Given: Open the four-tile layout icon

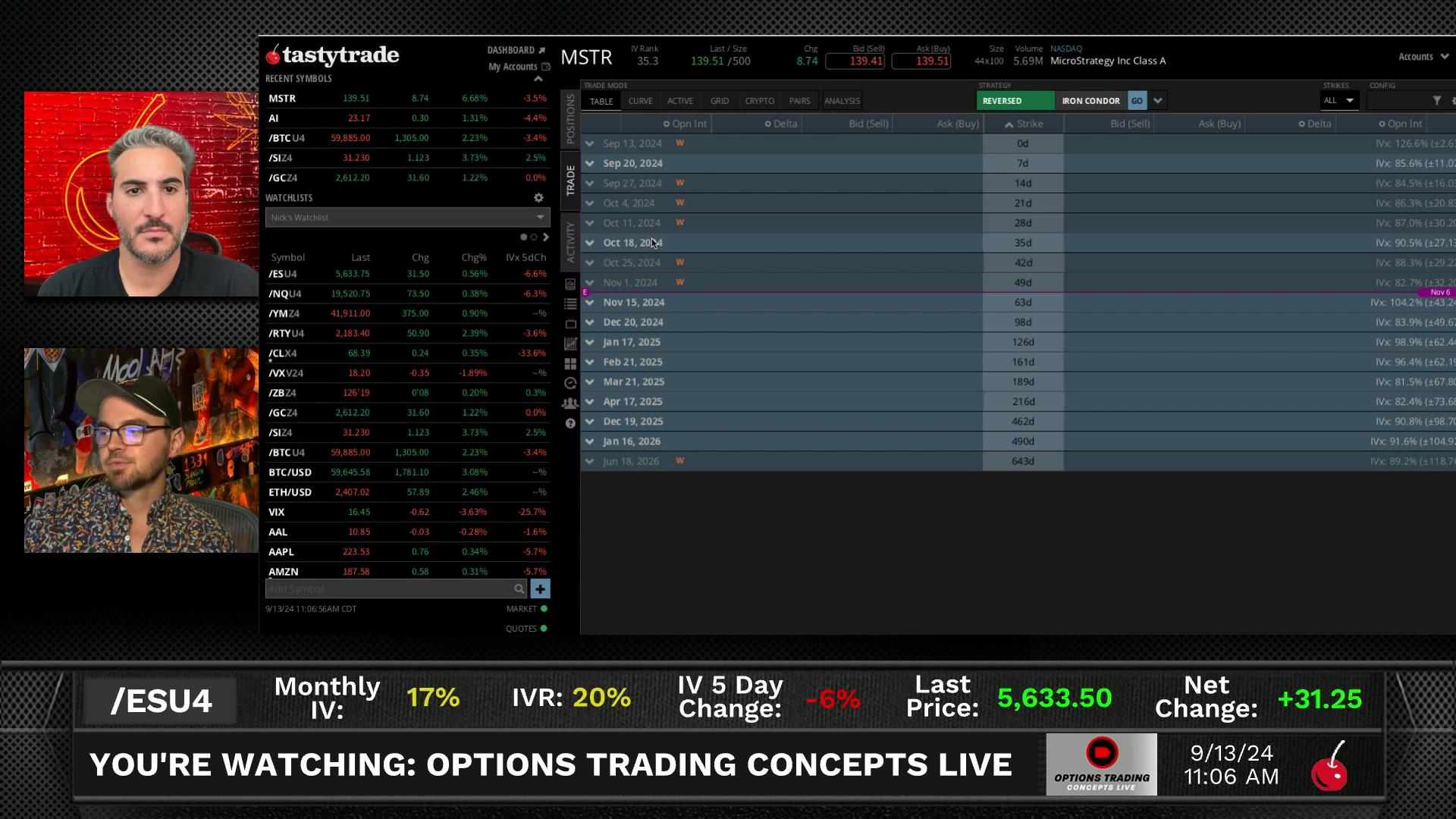Looking at the screenshot, I should tap(570, 364).
